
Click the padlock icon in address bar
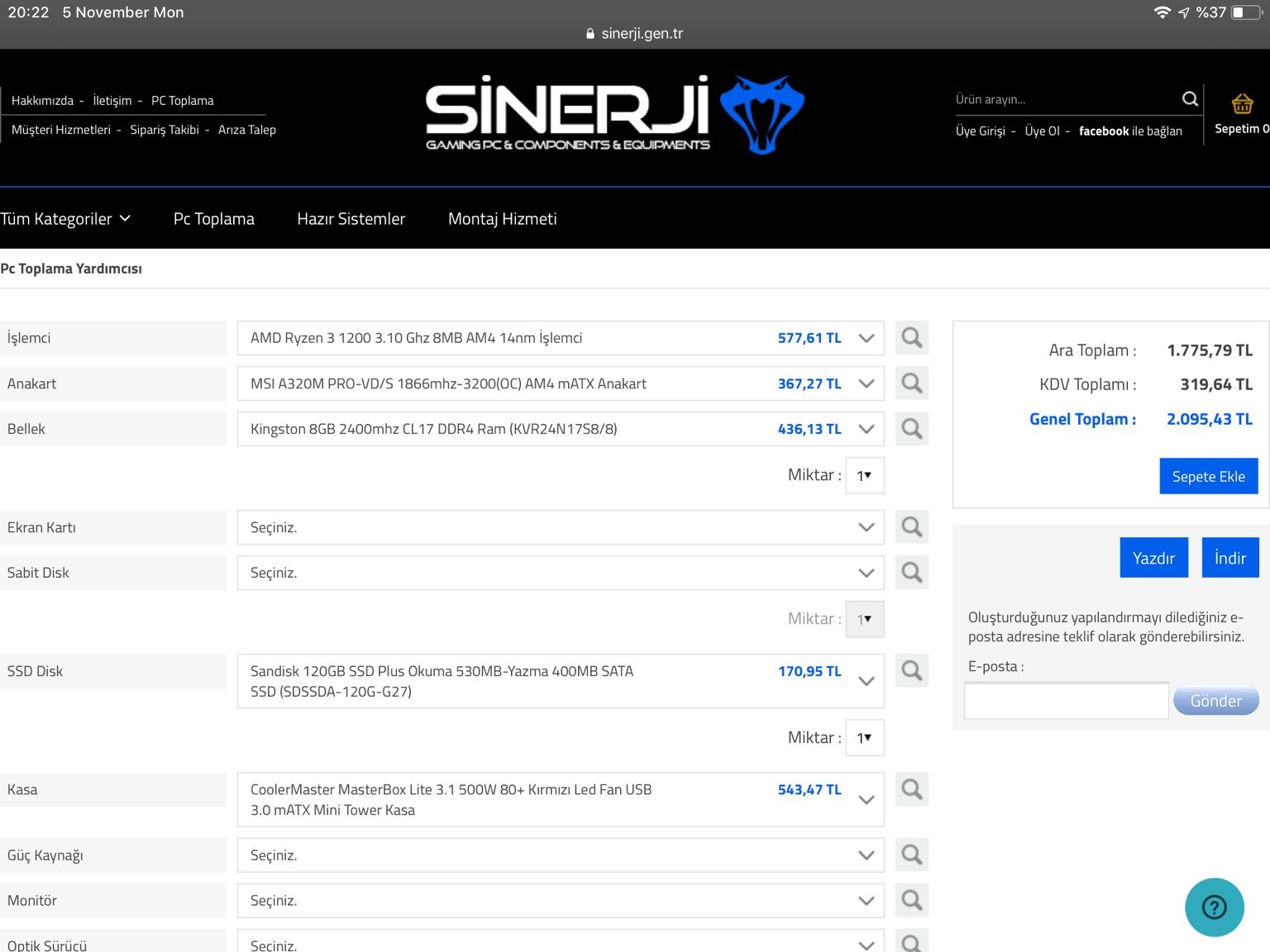[590, 34]
